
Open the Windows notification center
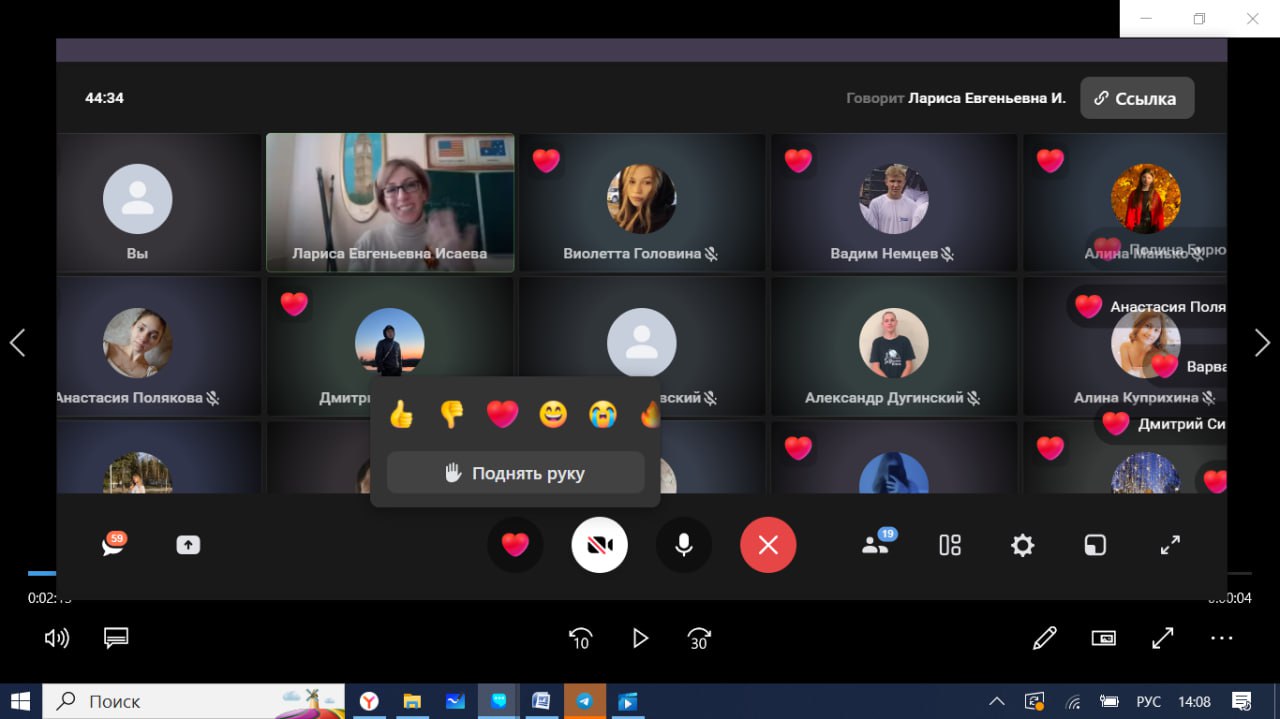[1241, 701]
